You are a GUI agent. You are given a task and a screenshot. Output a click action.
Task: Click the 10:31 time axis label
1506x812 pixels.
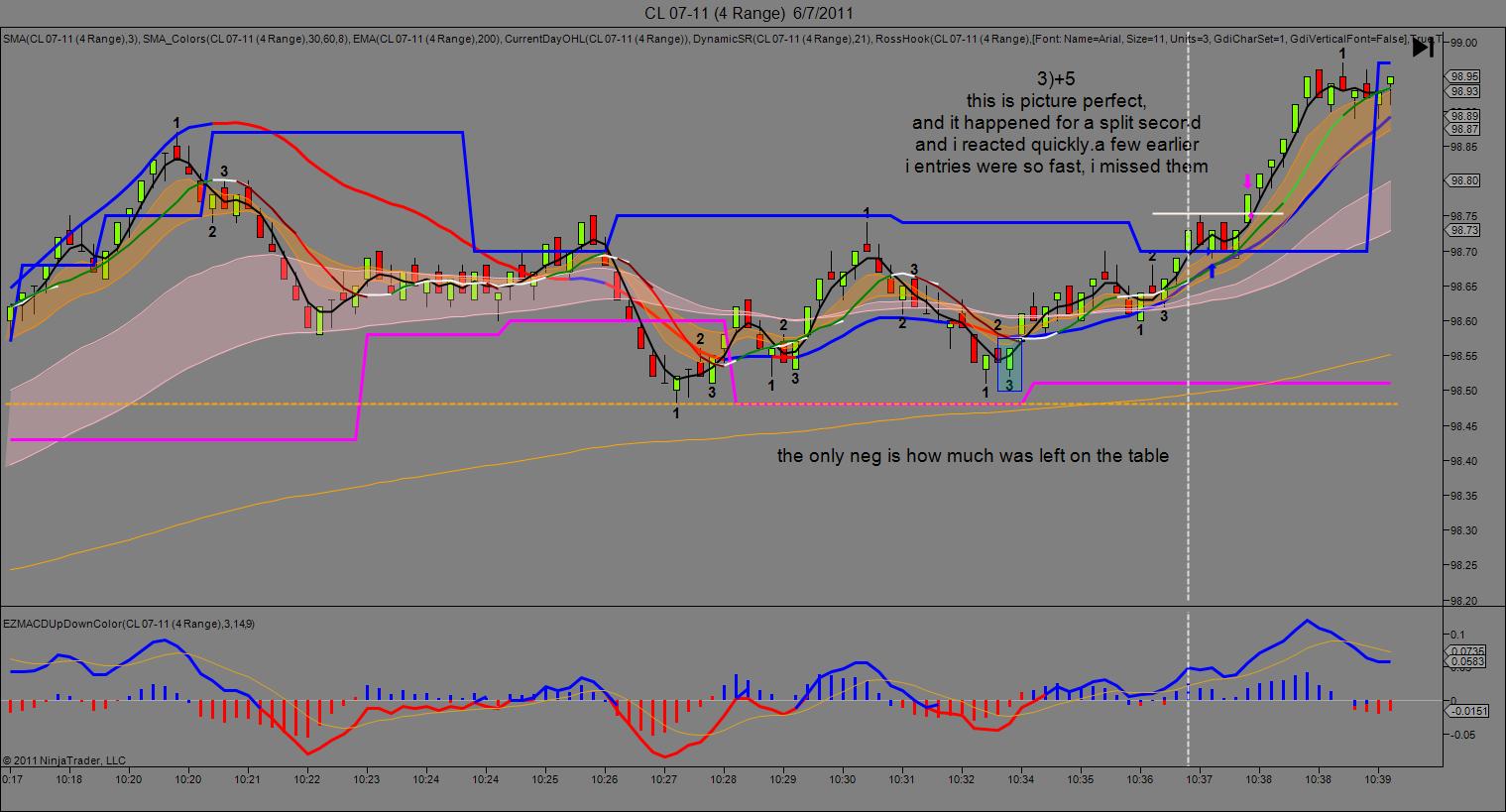point(902,779)
